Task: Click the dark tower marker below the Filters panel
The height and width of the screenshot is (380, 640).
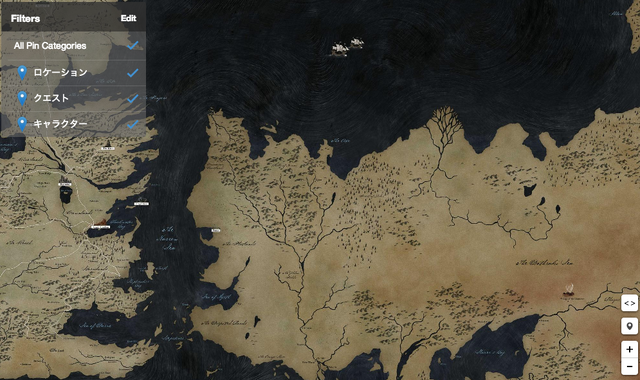Action: (x=108, y=143)
